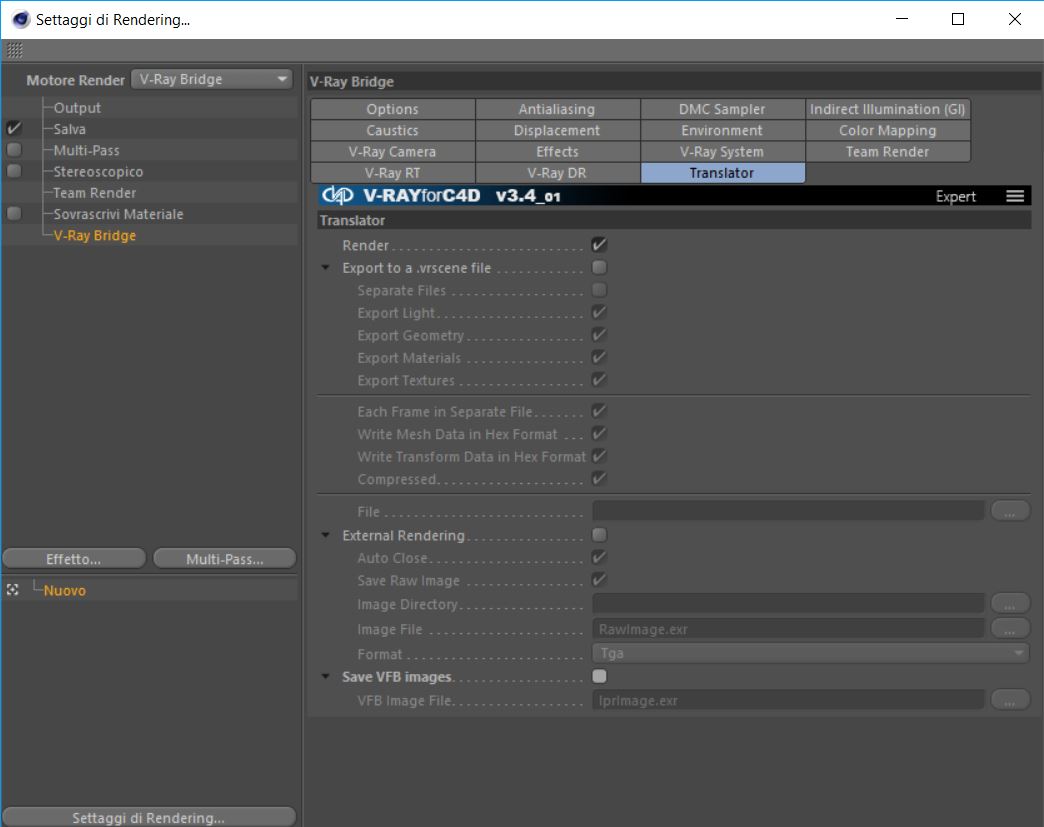
Task: Click the Cinema 4D application icon in title bar
Action: coord(21,19)
